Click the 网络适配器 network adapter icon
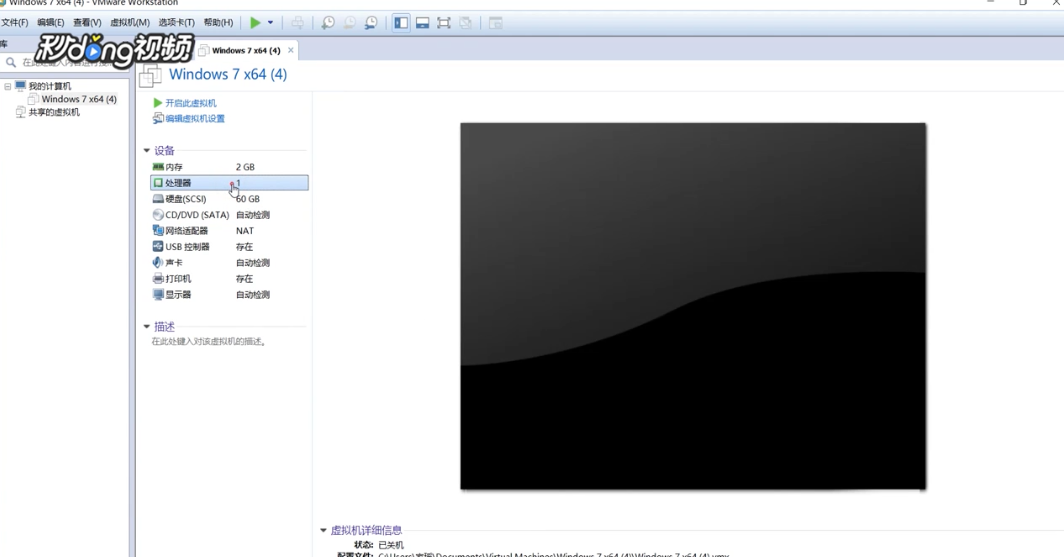The image size is (1064, 557). tap(158, 231)
